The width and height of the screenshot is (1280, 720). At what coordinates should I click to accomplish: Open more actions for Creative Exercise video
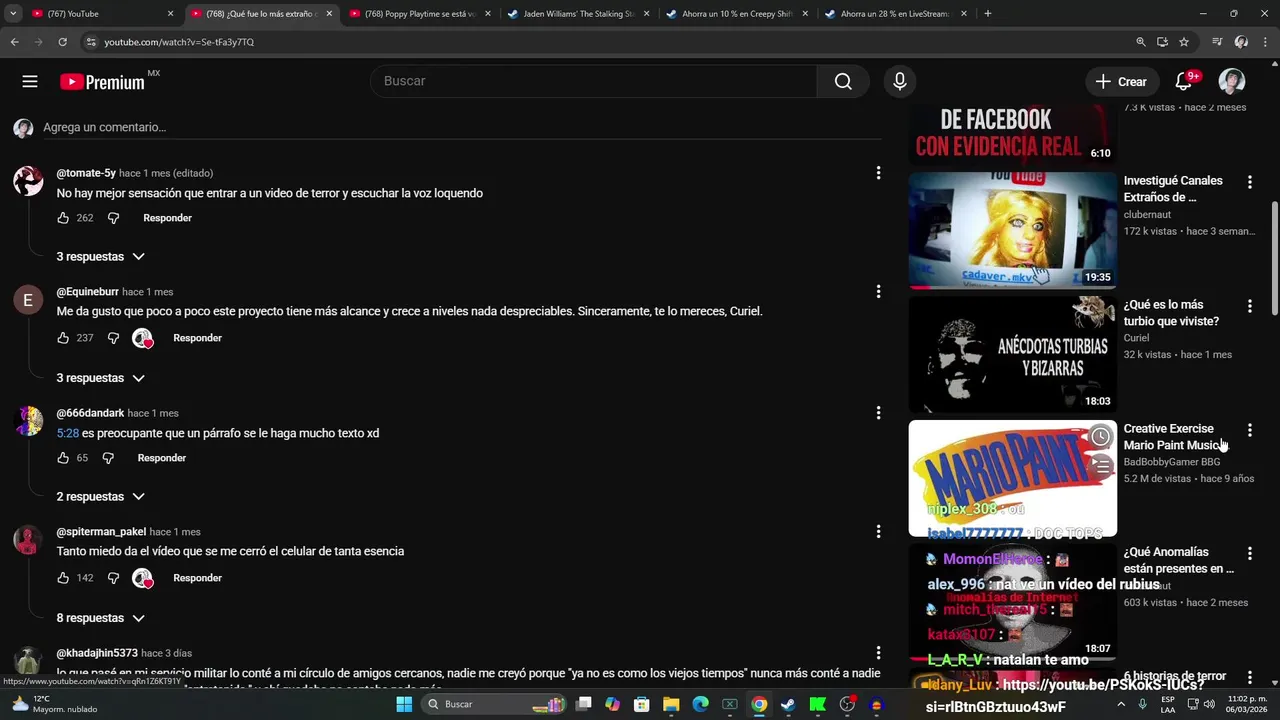pyautogui.click(x=1249, y=430)
